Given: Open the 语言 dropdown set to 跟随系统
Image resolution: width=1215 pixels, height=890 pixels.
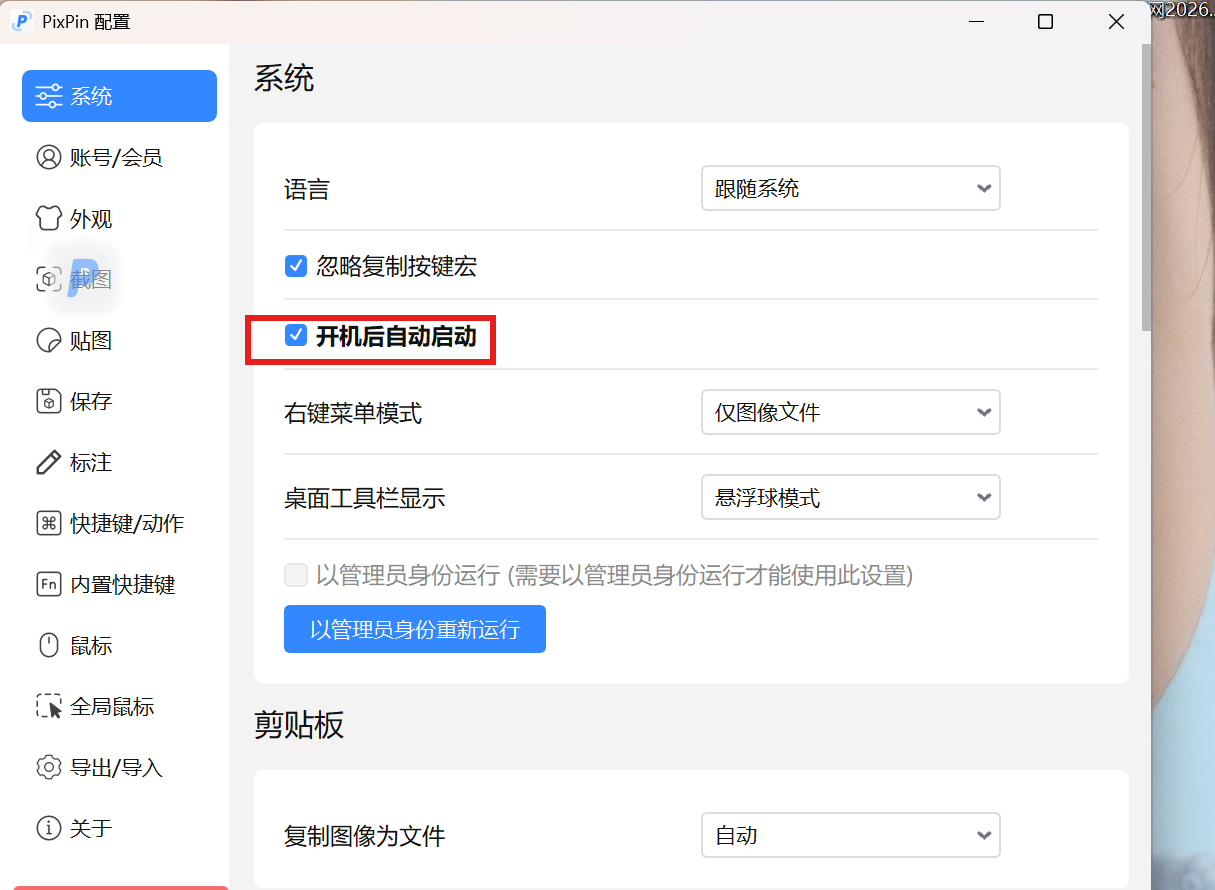Looking at the screenshot, I should point(850,188).
